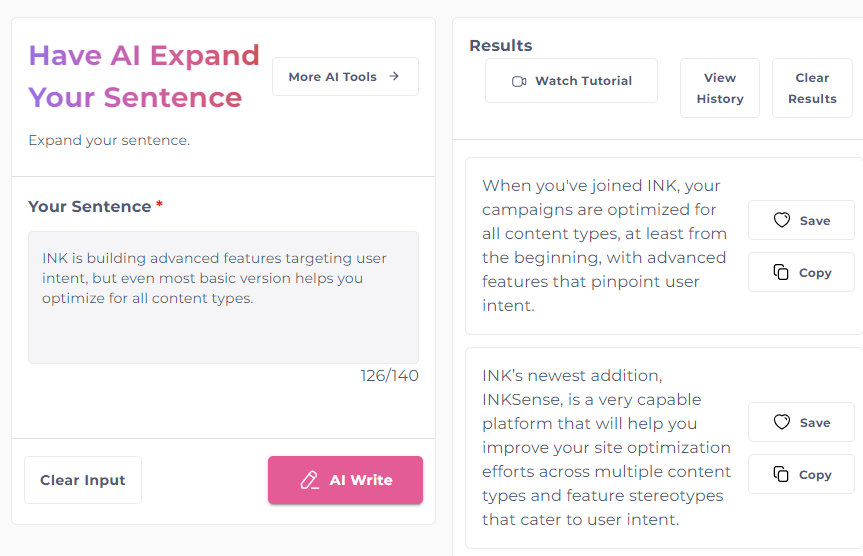The height and width of the screenshot is (556, 863).
Task: Click the pencil icon on AI Write button
Action: click(309, 480)
